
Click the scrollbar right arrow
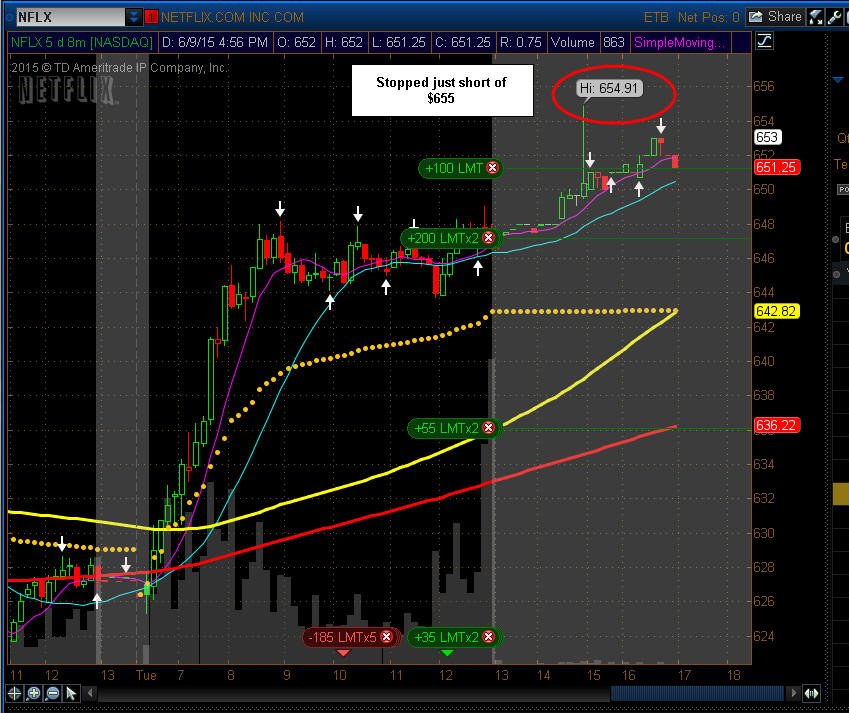click(x=794, y=693)
